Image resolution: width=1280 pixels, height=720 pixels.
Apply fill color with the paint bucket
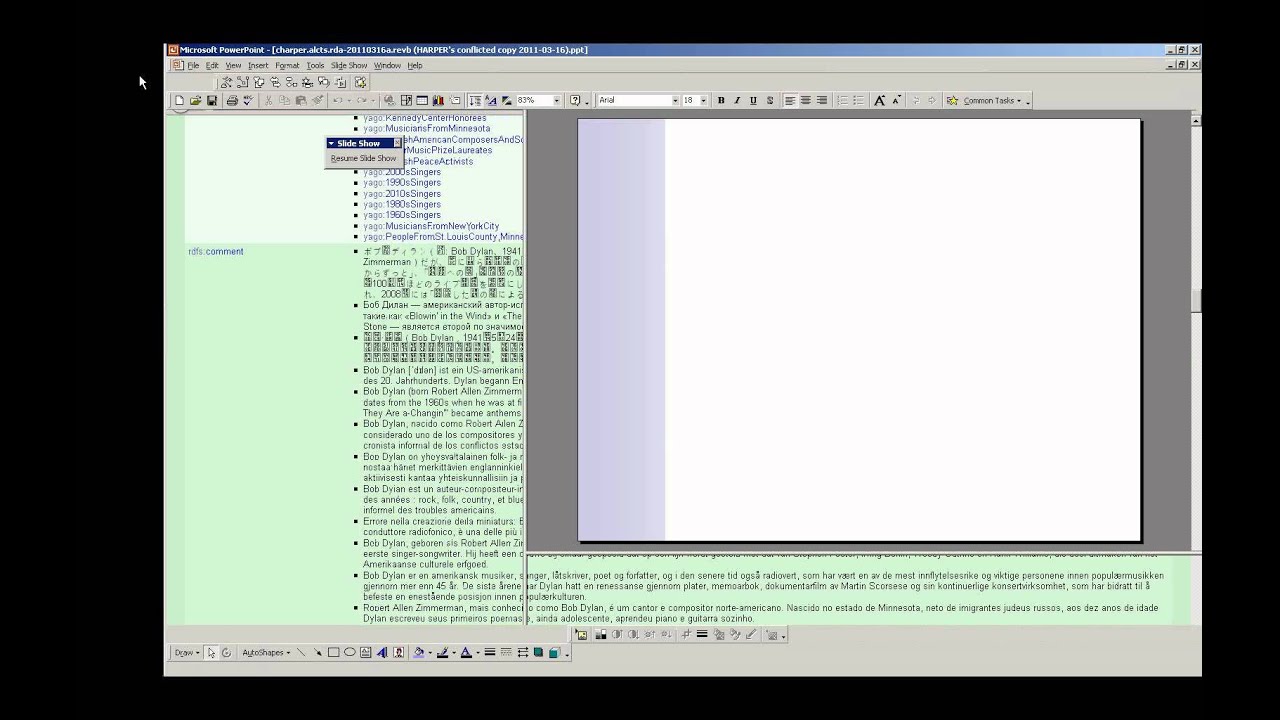click(x=418, y=653)
